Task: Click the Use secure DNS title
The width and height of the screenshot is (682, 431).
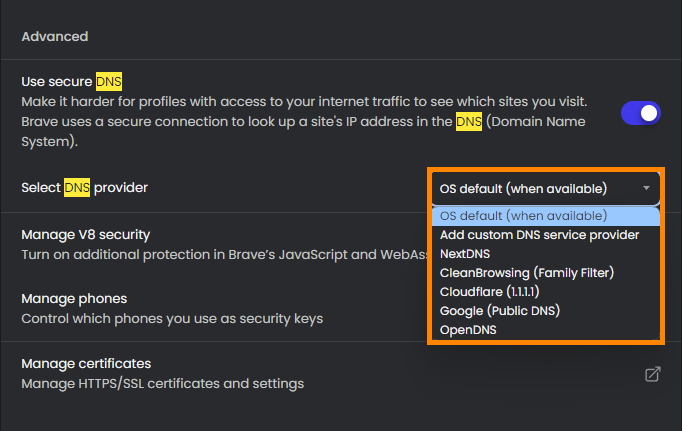Action: (x=72, y=82)
